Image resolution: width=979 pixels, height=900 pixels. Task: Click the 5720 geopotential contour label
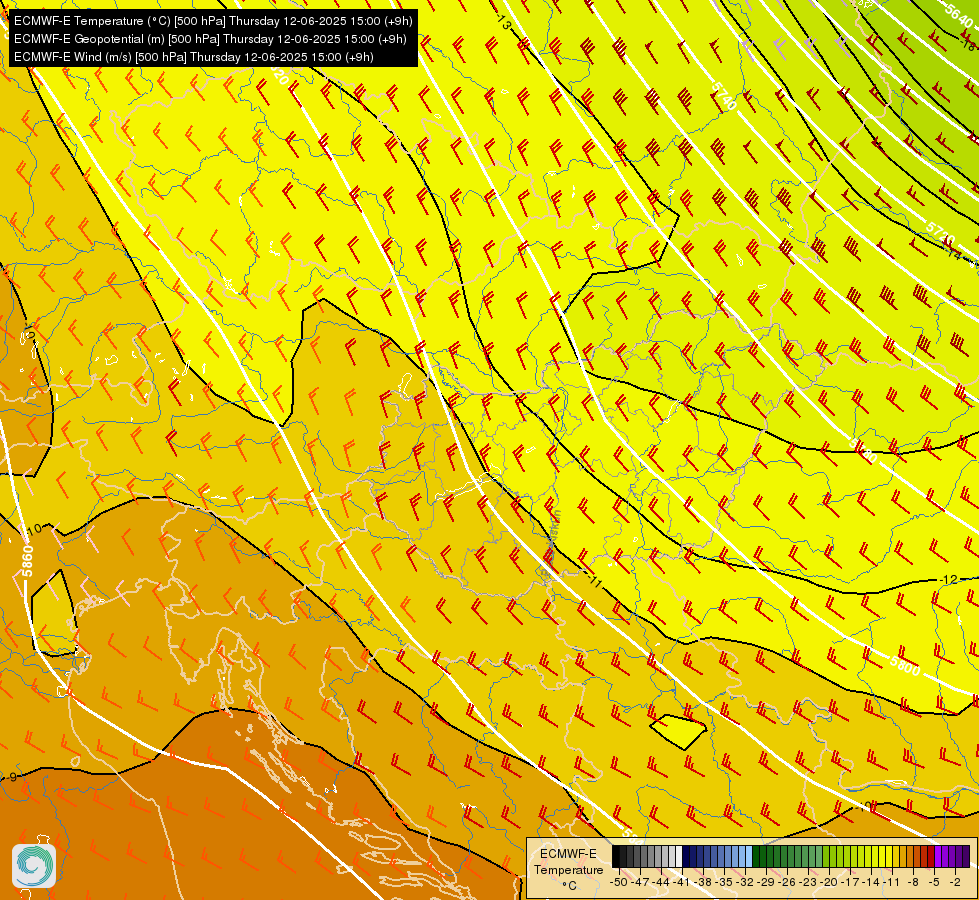pyautogui.click(x=940, y=233)
